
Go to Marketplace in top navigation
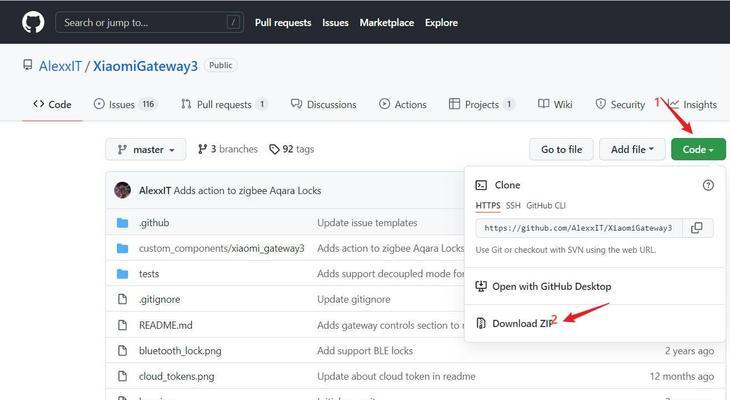click(x=386, y=22)
